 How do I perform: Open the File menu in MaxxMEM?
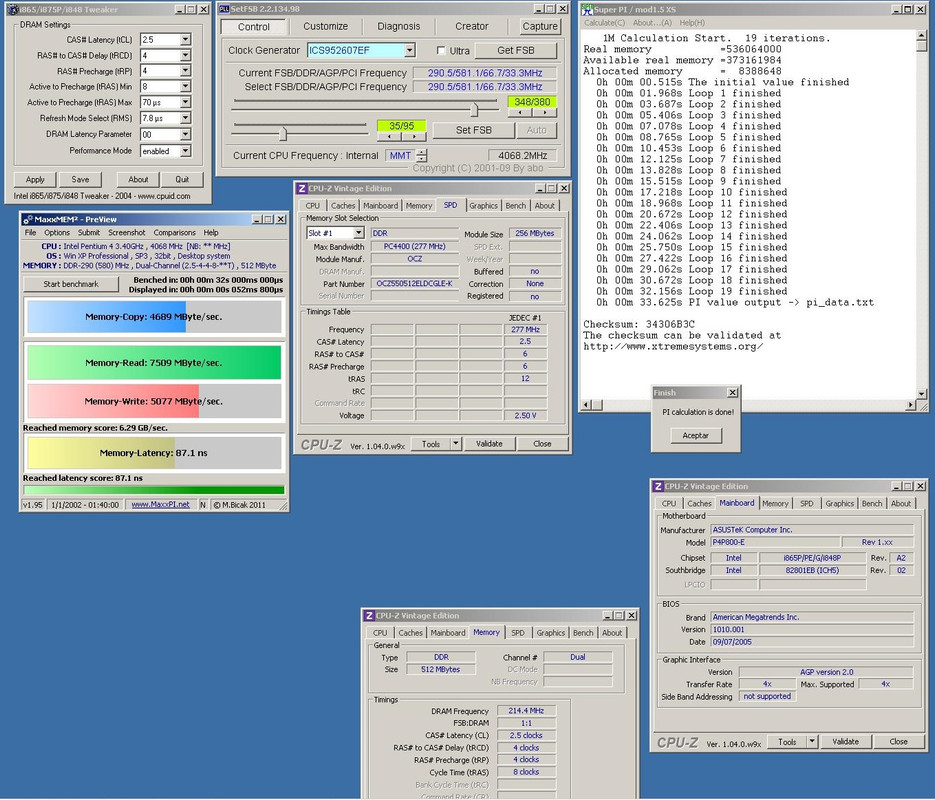pos(30,232)
